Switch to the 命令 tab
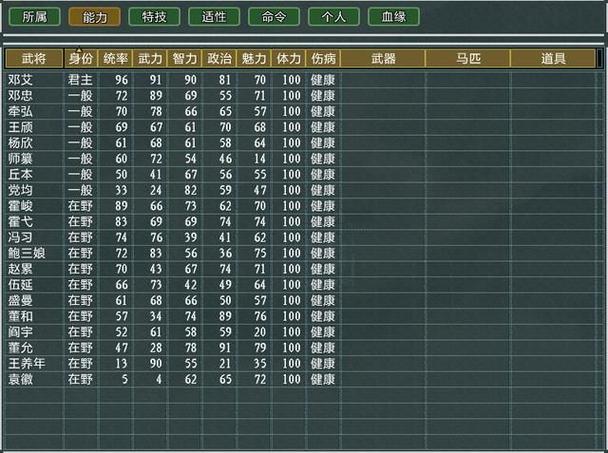 (273, 17)
